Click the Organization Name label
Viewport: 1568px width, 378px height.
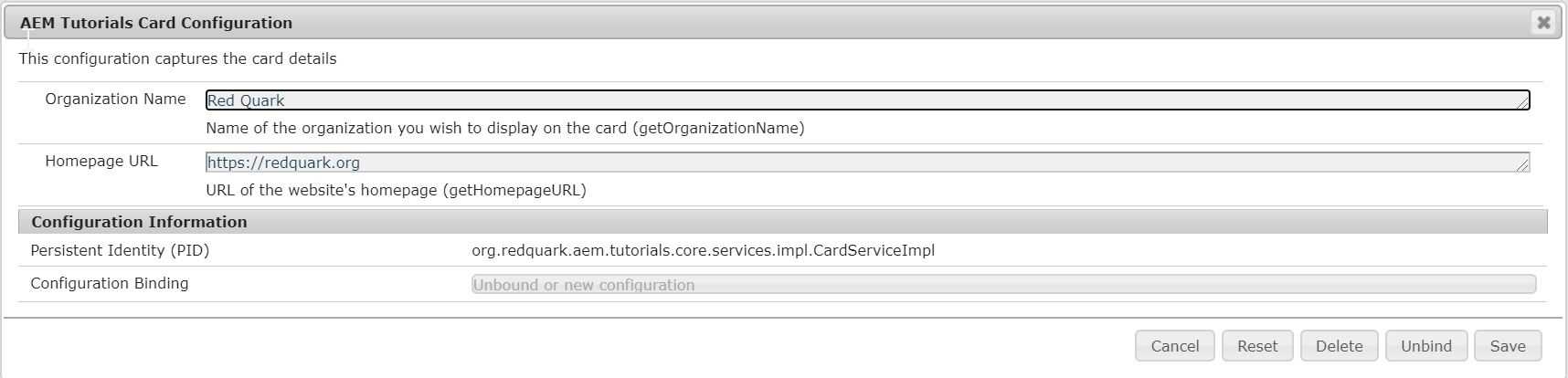115,99
